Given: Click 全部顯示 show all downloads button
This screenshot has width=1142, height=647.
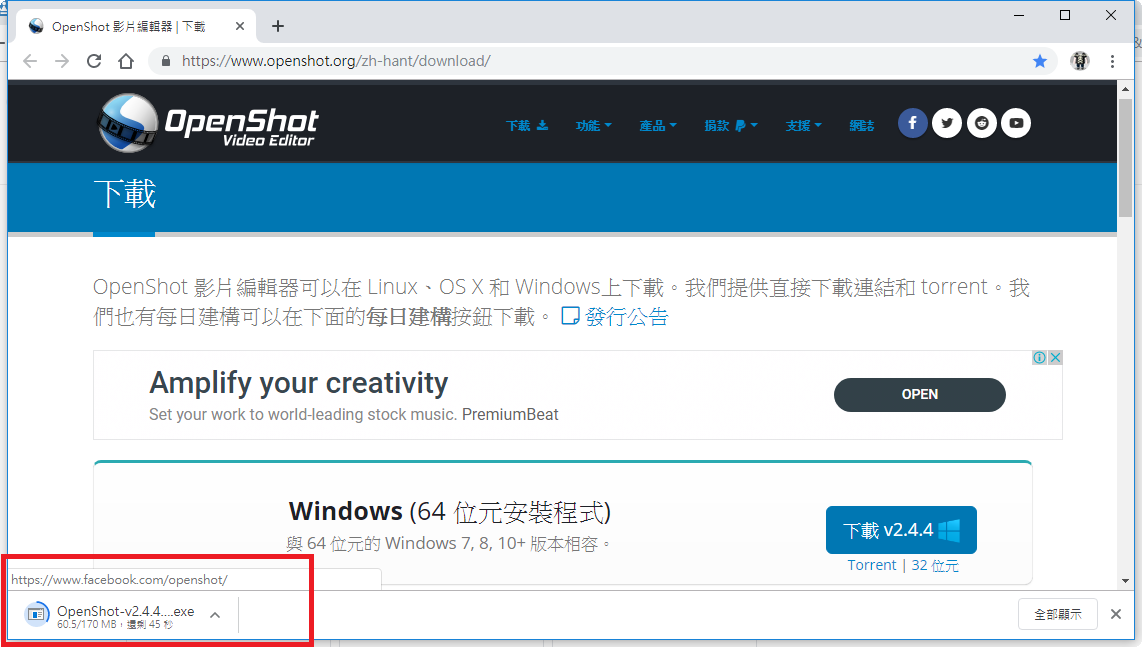Looking at the screenshot, I should click(1058, 614).
